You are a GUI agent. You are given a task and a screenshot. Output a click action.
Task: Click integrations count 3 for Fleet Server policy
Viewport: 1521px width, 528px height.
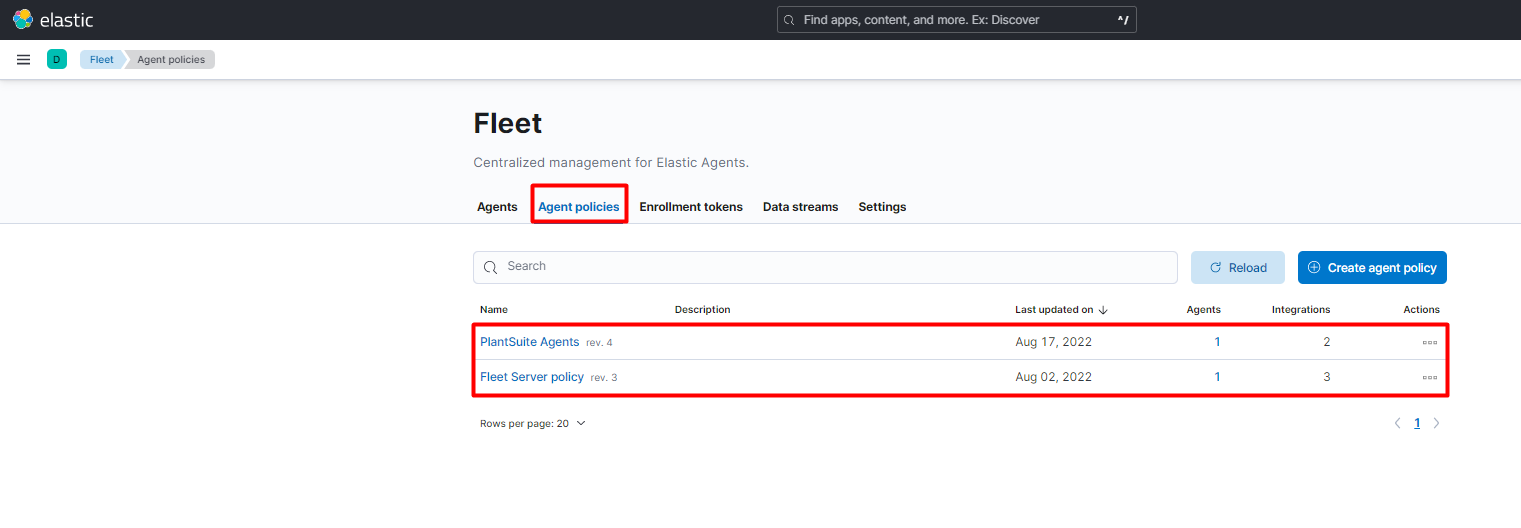[x=1326, y=377]
